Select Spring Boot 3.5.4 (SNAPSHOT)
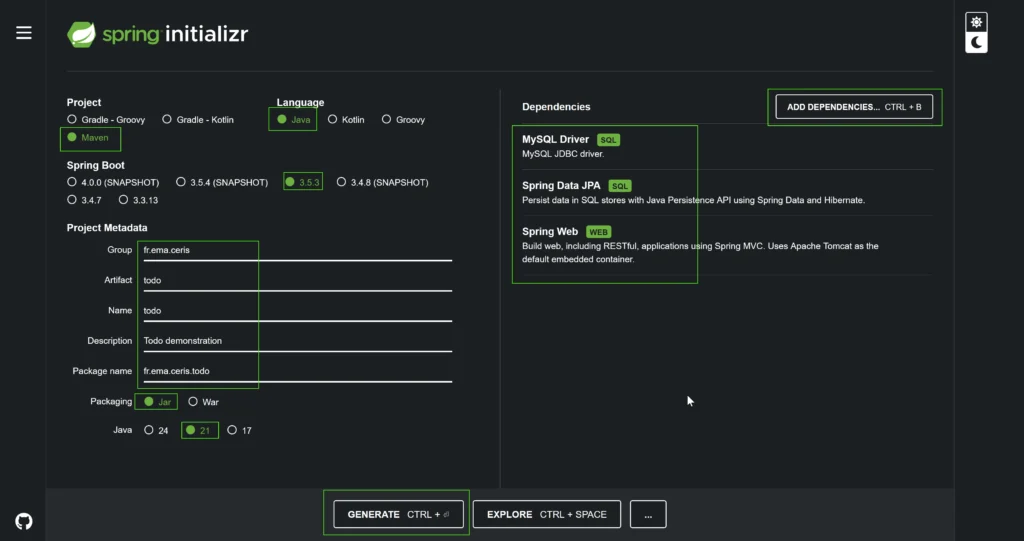Screen dimensions: 1024x541 point(222,182)
